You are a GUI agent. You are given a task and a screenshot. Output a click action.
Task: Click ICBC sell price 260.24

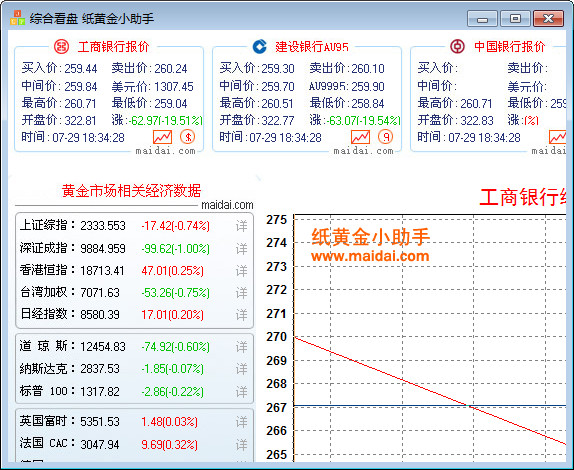click(171, 68)
